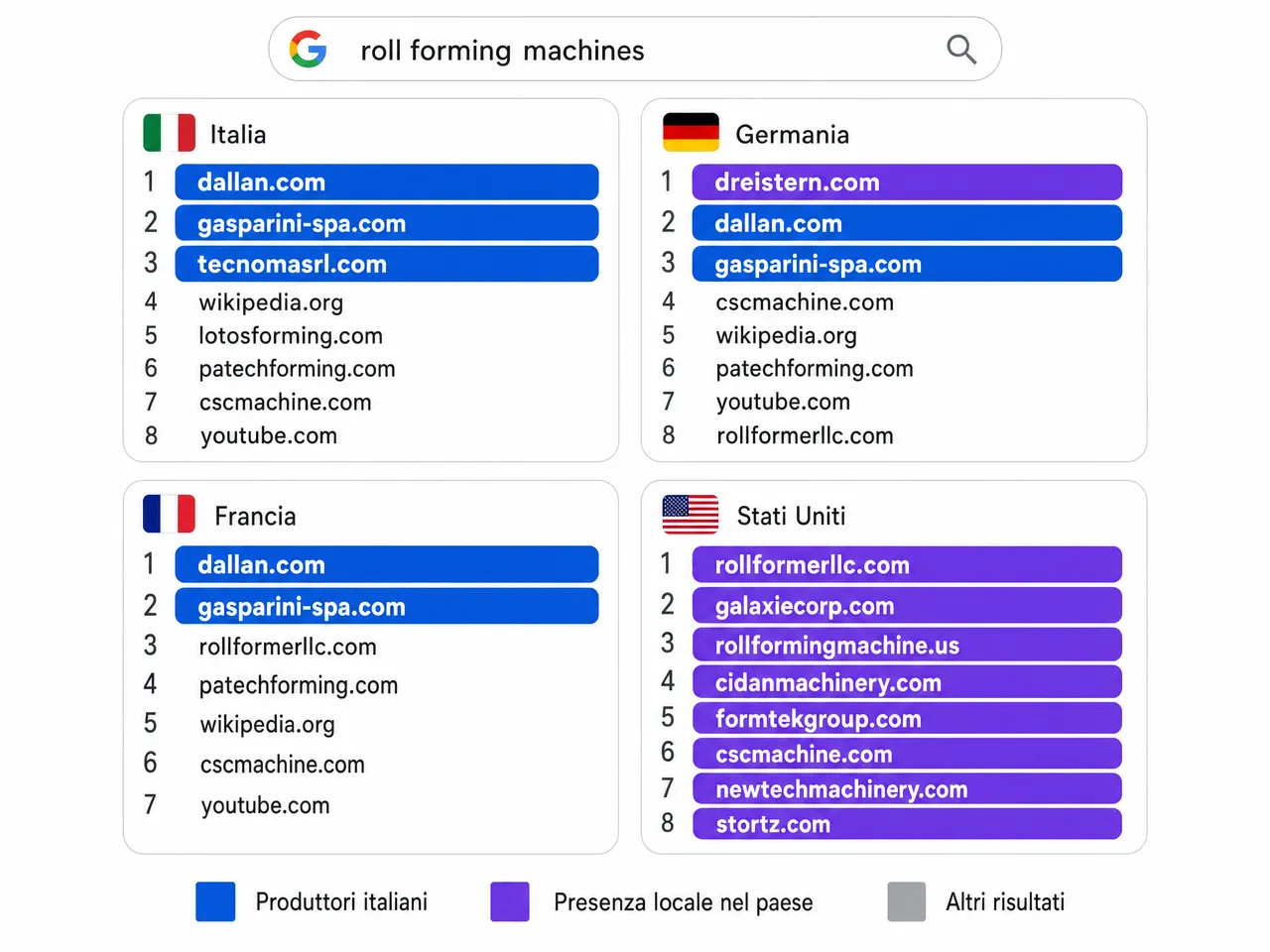Screen dimensions: 1270x952
Task: Focus the search field containing 'roll forming machines'
Action: (x=635, y=49)
